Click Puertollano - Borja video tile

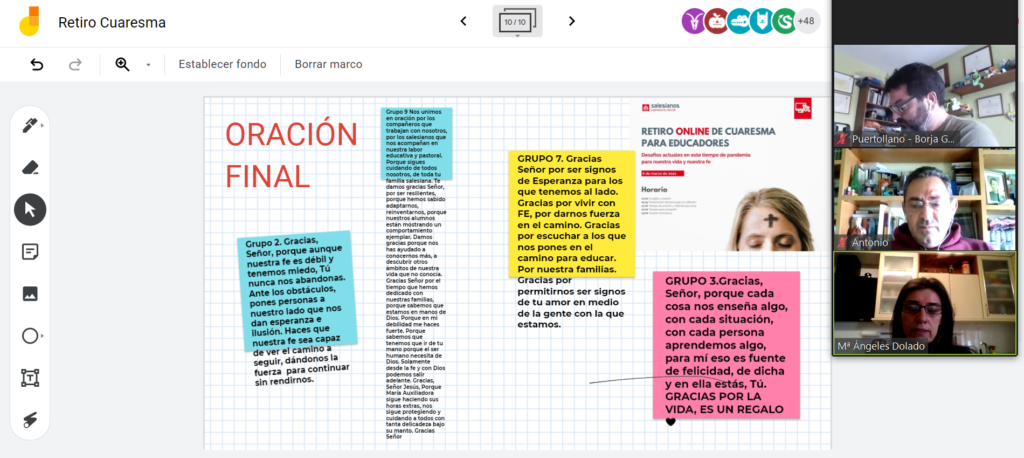(x=925, y=96)
